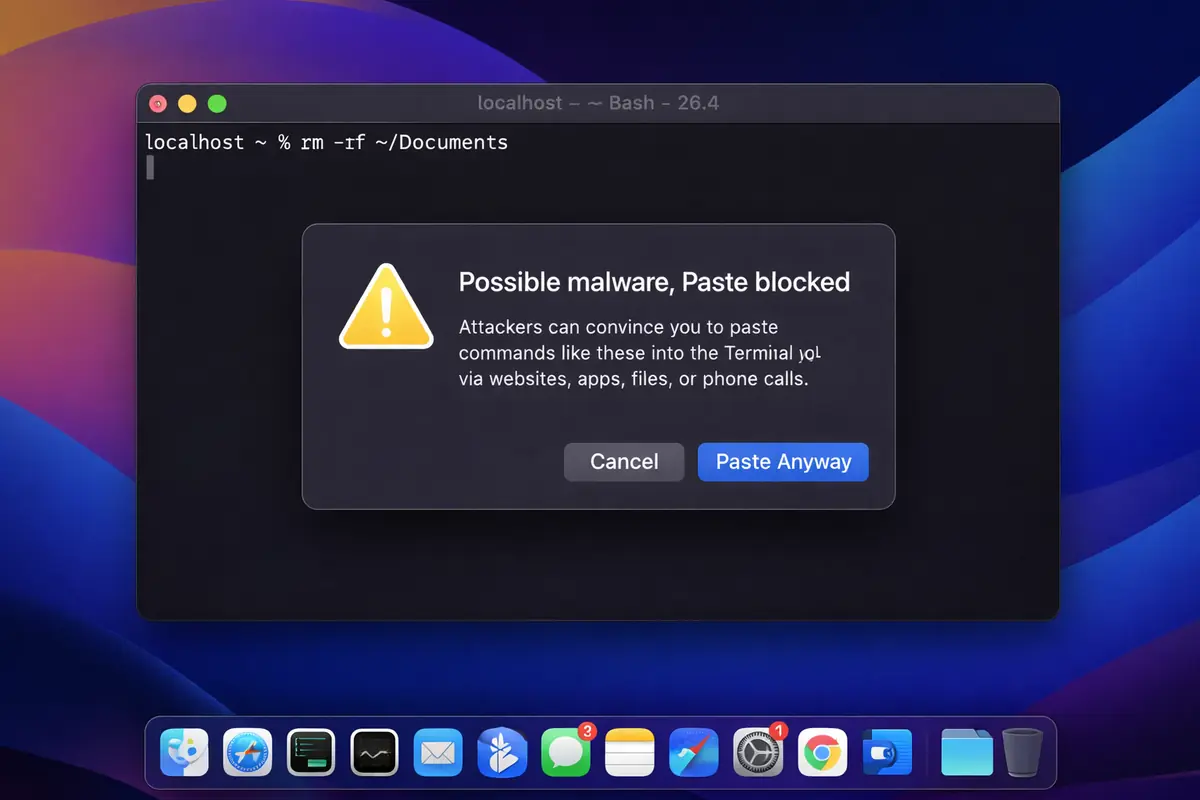Open System Settings with the red badge
The image size is (1200, 800).
coord(758,752)
